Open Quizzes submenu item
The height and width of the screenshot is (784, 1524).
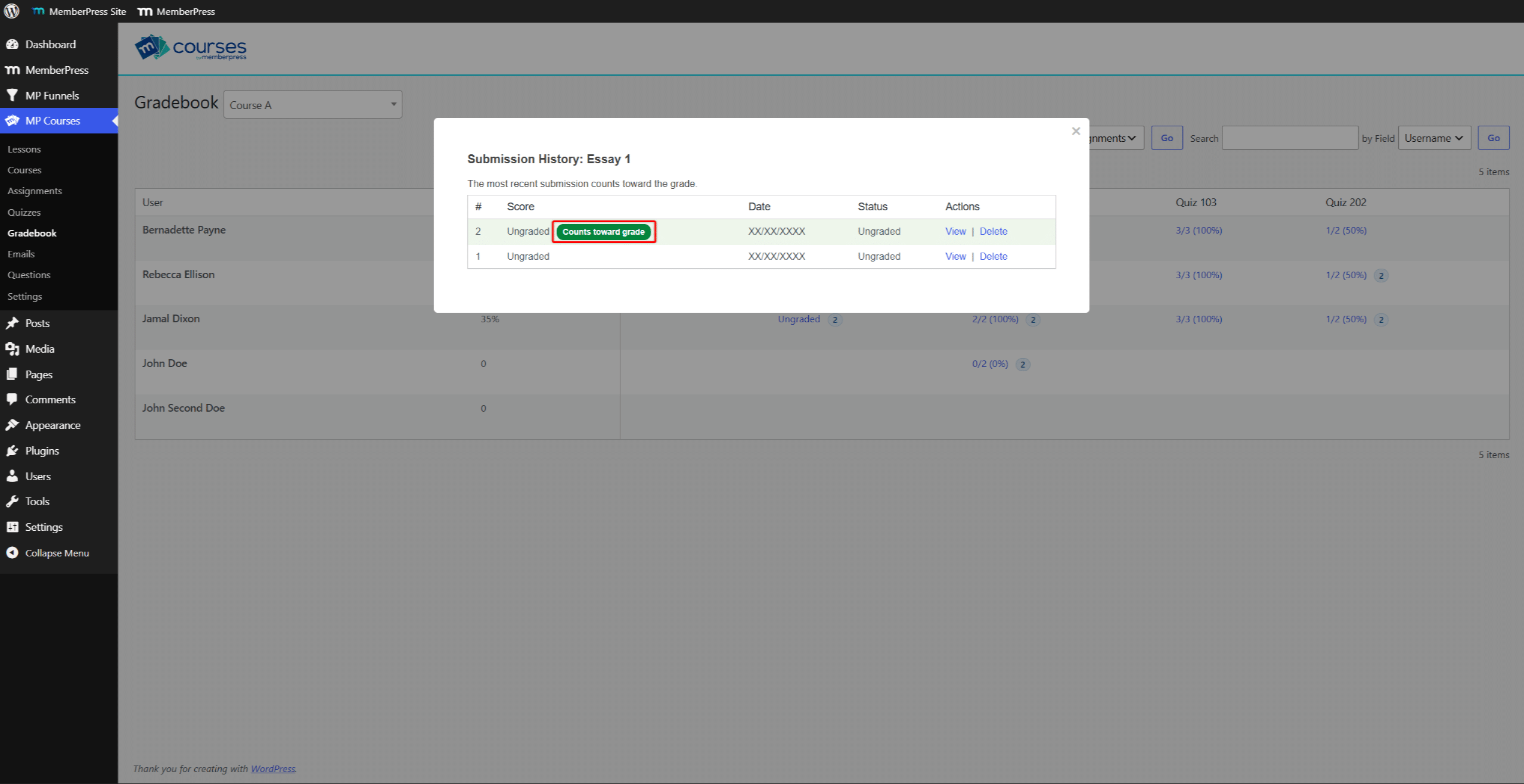[24, 212]
